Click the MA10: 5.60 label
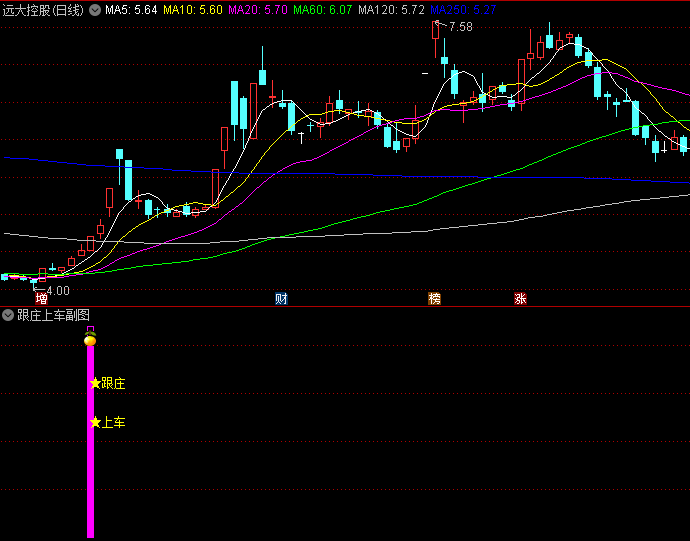Image resolution: width=690 pixels, height=541 pixels. 193,10
